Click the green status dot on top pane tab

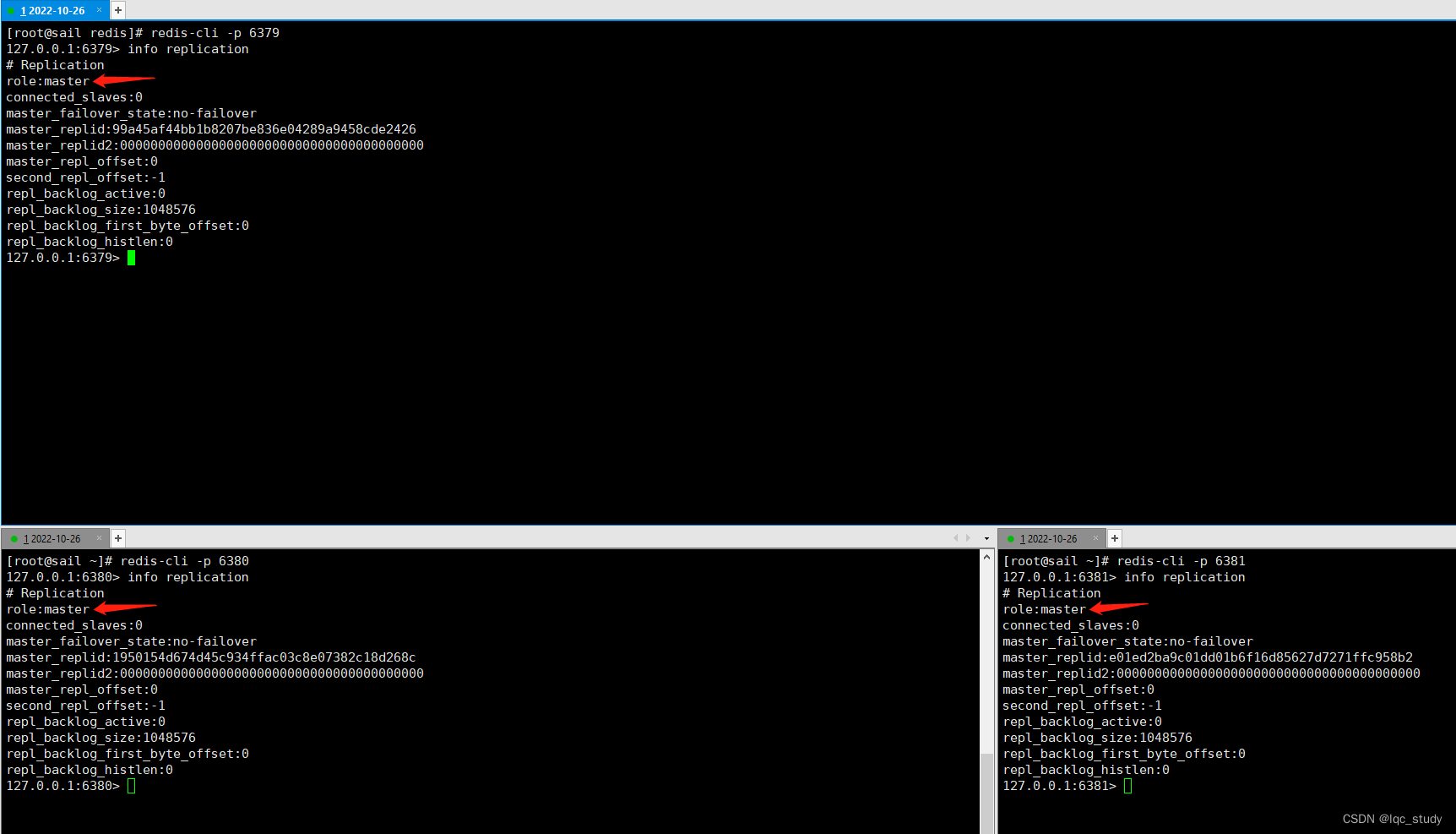pos(11,11)
